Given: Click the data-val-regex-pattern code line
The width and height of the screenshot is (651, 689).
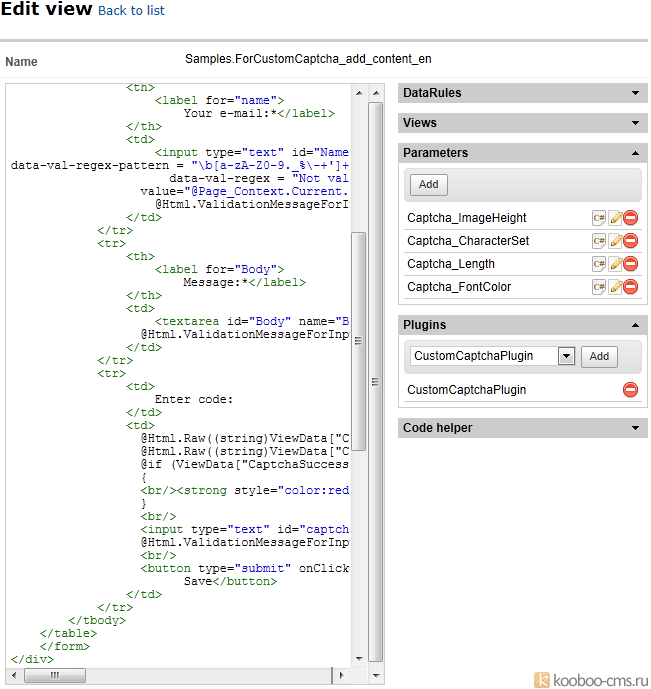Looking at the screenshot, I should pos(180,166).
